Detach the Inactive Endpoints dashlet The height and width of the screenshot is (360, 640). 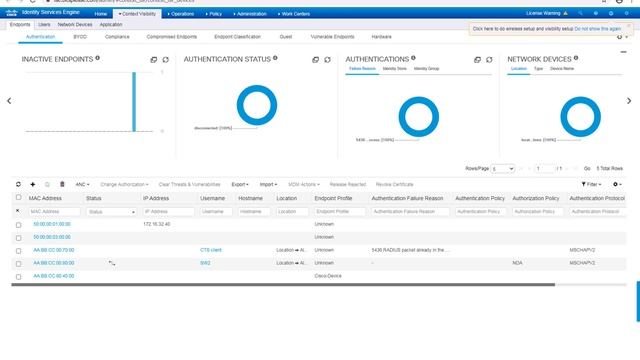tap(153, 60)
